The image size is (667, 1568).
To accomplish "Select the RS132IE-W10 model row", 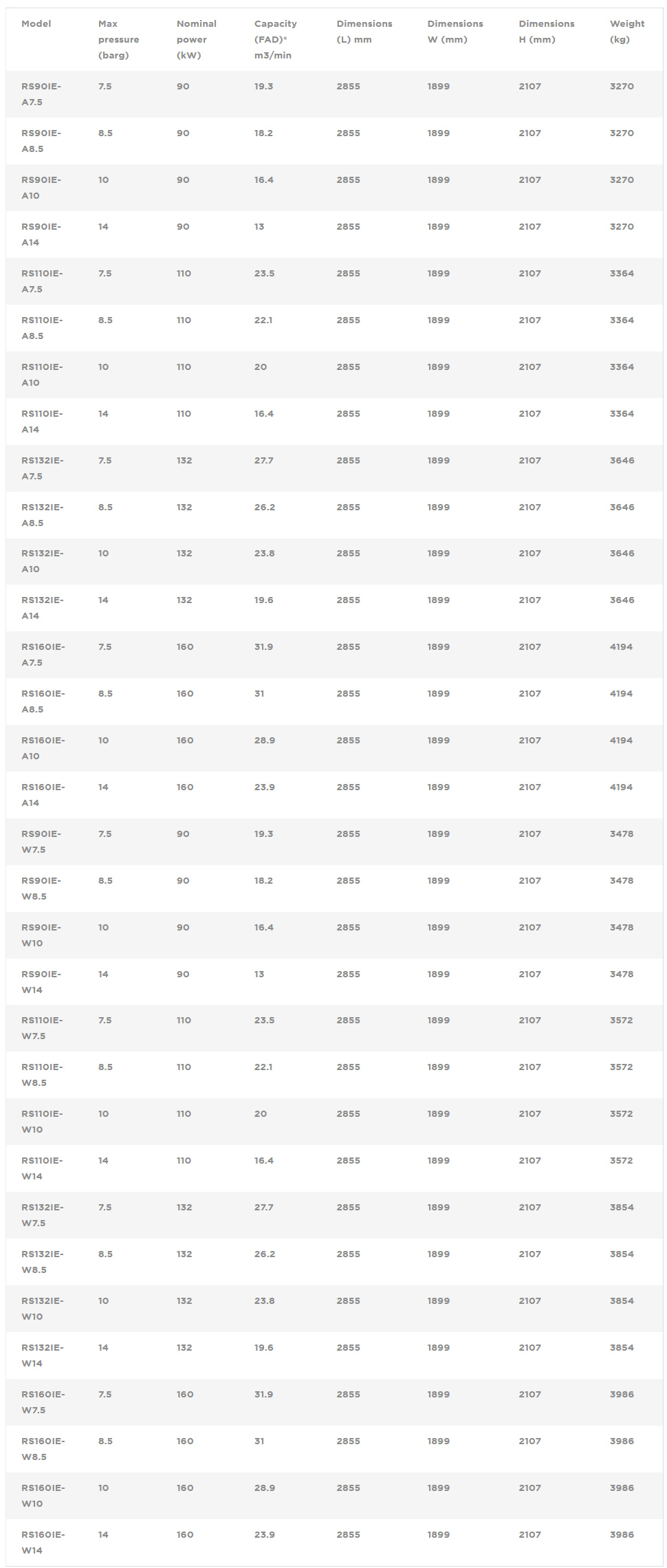I will tap(334, 1309).
